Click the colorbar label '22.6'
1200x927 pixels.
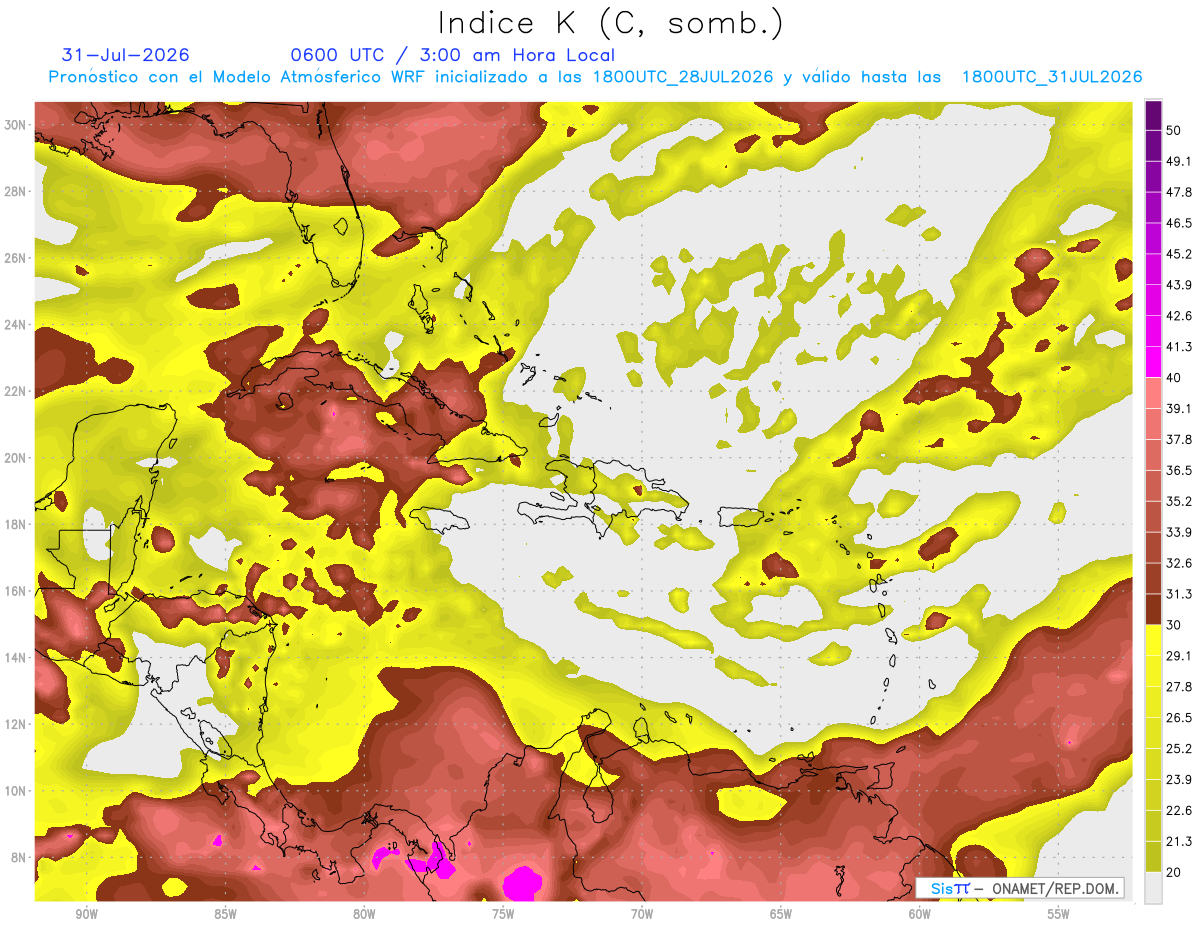(x=1179, y=810)
